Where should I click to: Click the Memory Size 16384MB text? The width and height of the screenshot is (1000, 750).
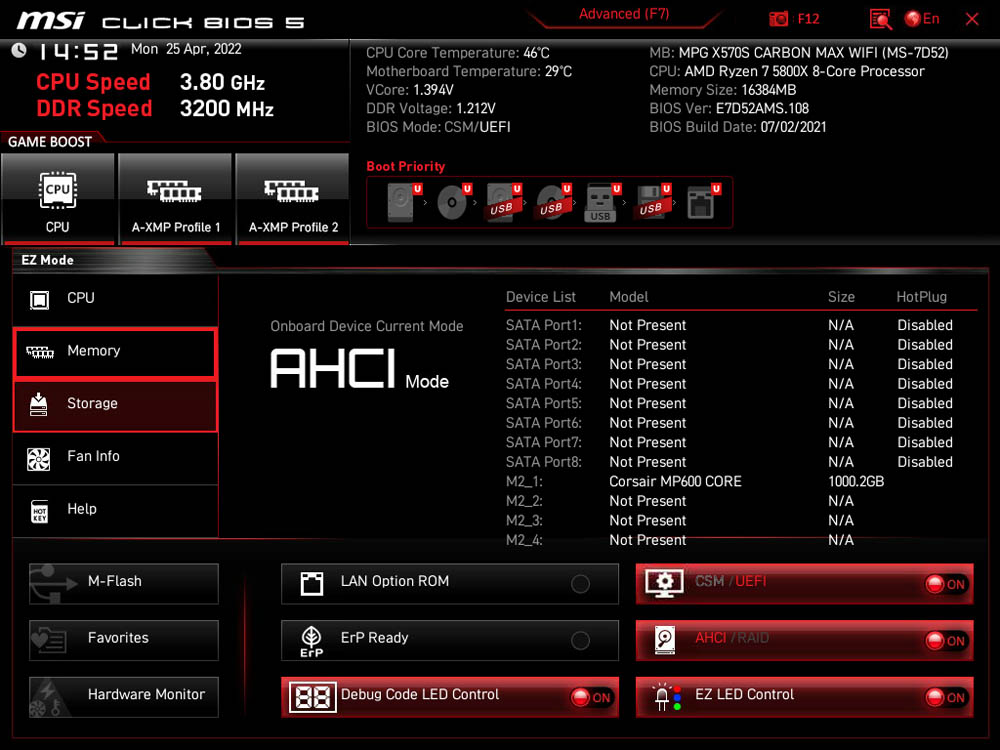tap(723, 90)
